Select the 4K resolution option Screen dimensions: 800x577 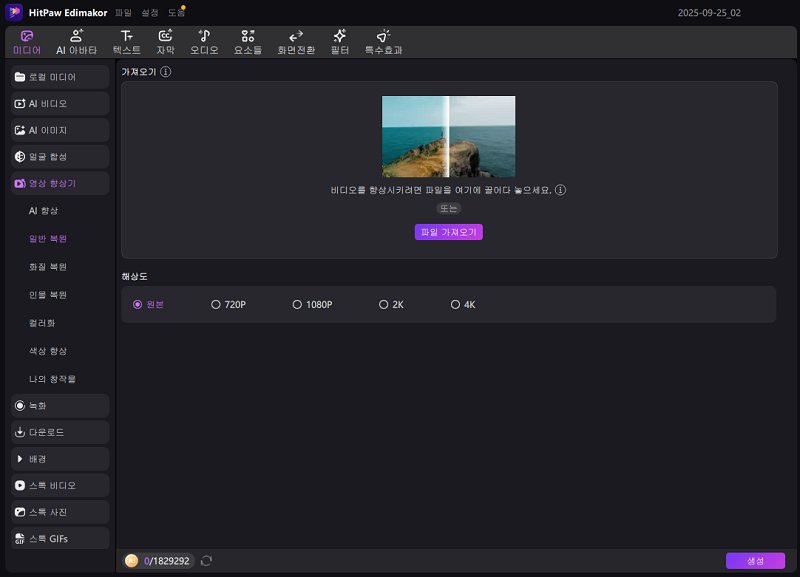455,304
